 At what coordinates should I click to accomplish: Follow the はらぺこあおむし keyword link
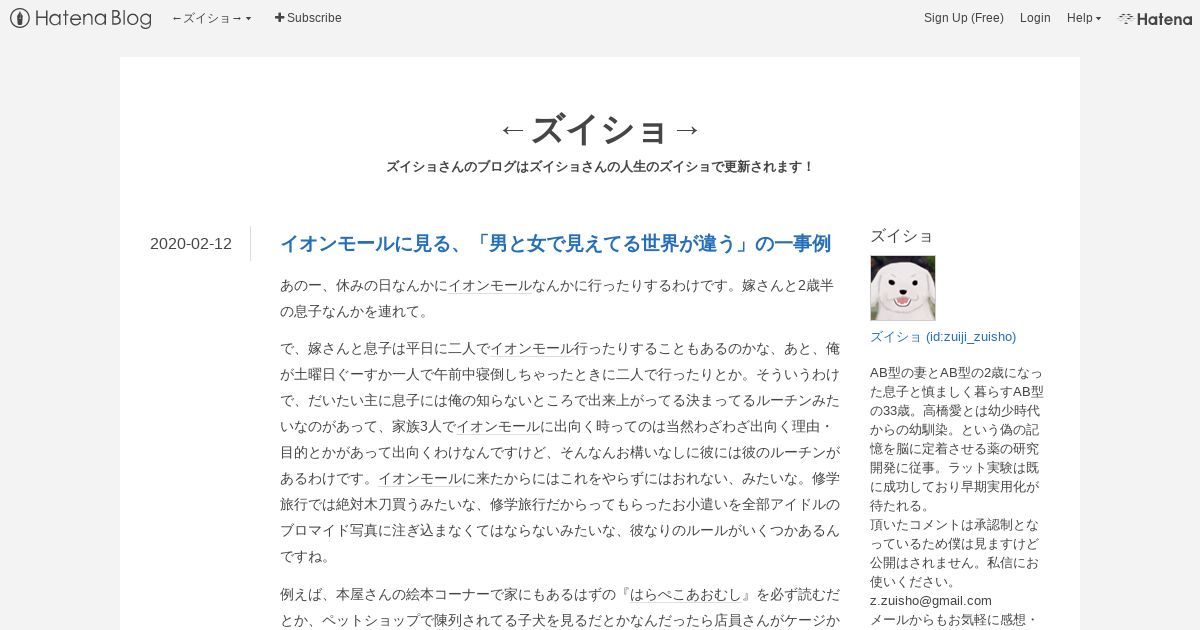[685, 594]
